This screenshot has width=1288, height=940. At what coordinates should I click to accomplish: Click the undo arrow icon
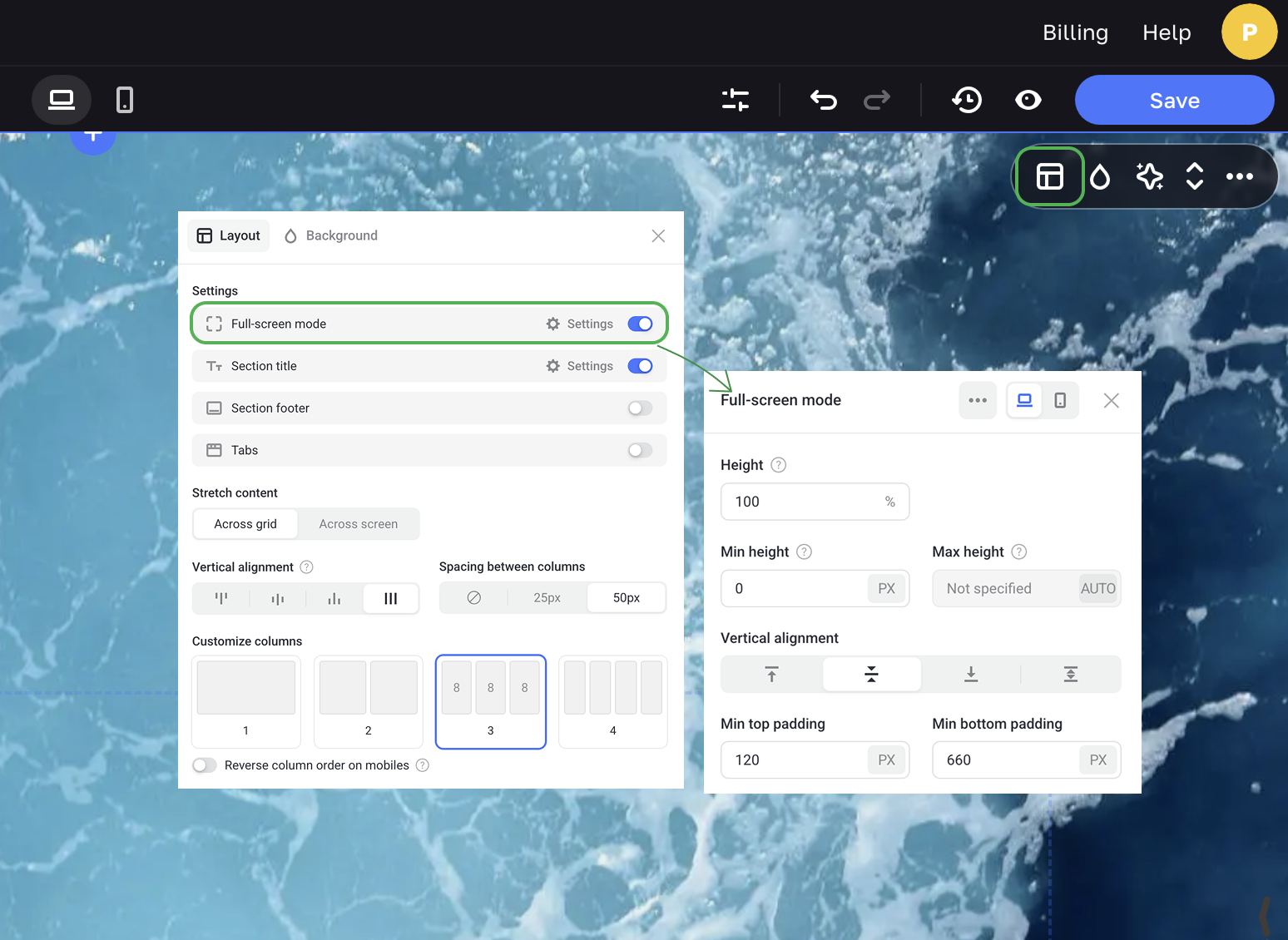pos(823,101)
